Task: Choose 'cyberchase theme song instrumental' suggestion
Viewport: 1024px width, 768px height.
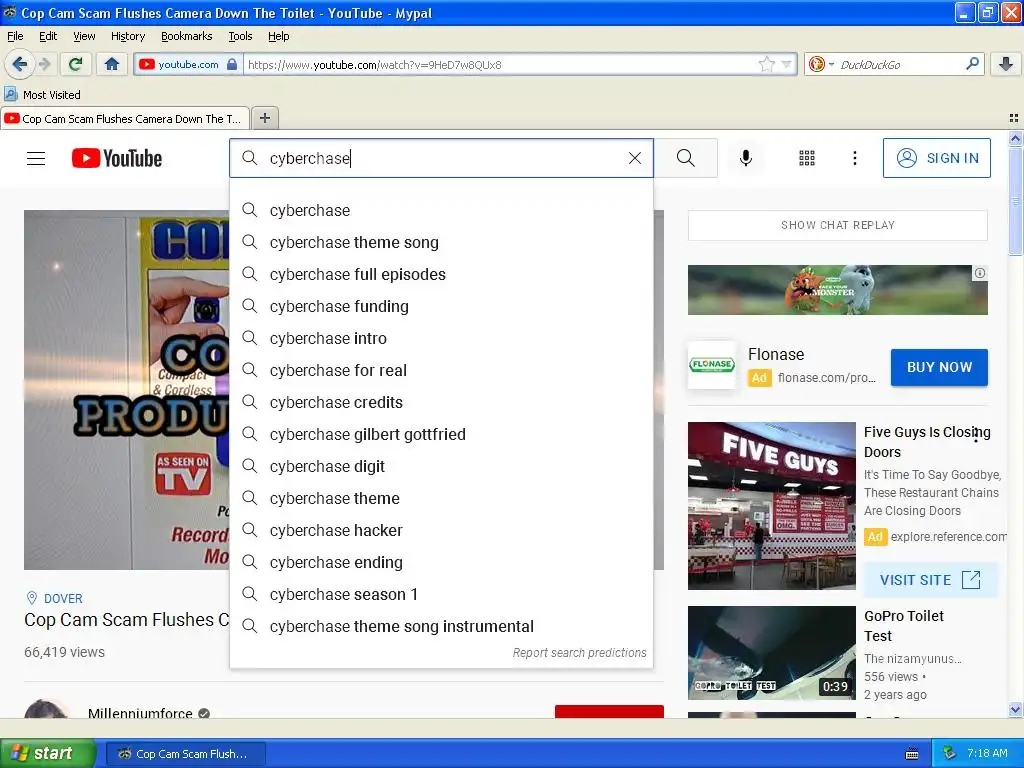Action: pyautogui.click(x=441, y=626)
